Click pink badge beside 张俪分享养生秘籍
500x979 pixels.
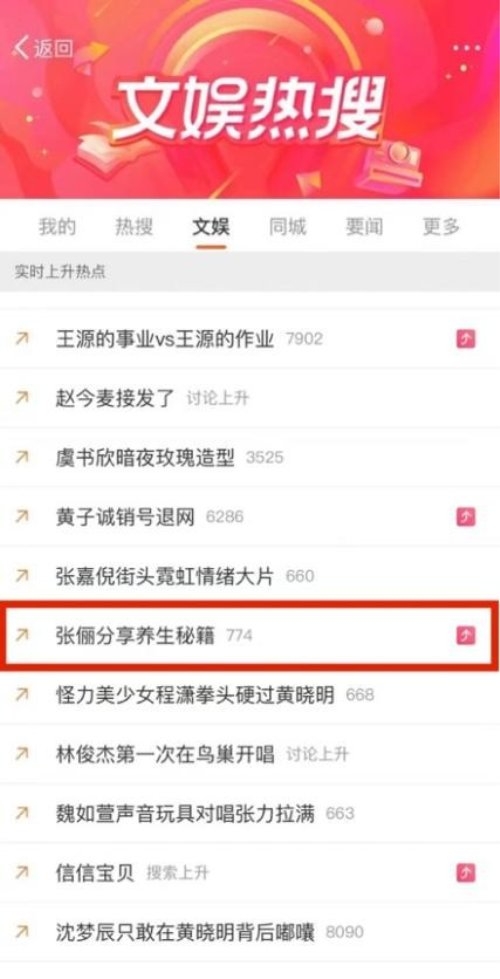click(x=465, y=636)
